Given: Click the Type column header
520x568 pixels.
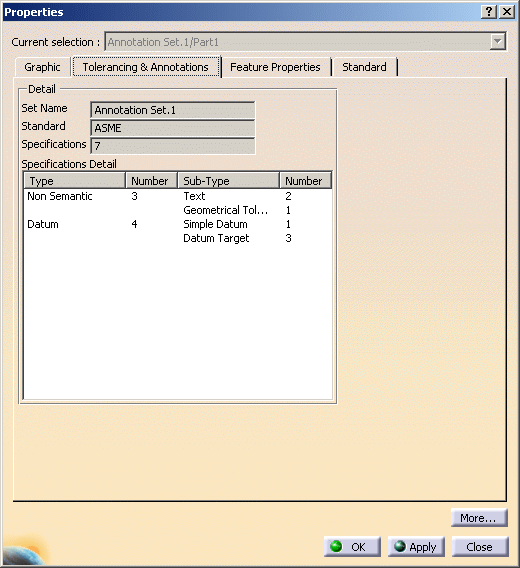Looking at the screenshot, I should tap(74, 180).
